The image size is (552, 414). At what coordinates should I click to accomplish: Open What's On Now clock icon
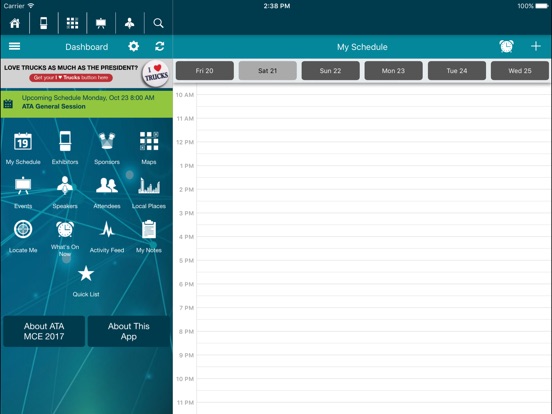(x=65, y=230)
